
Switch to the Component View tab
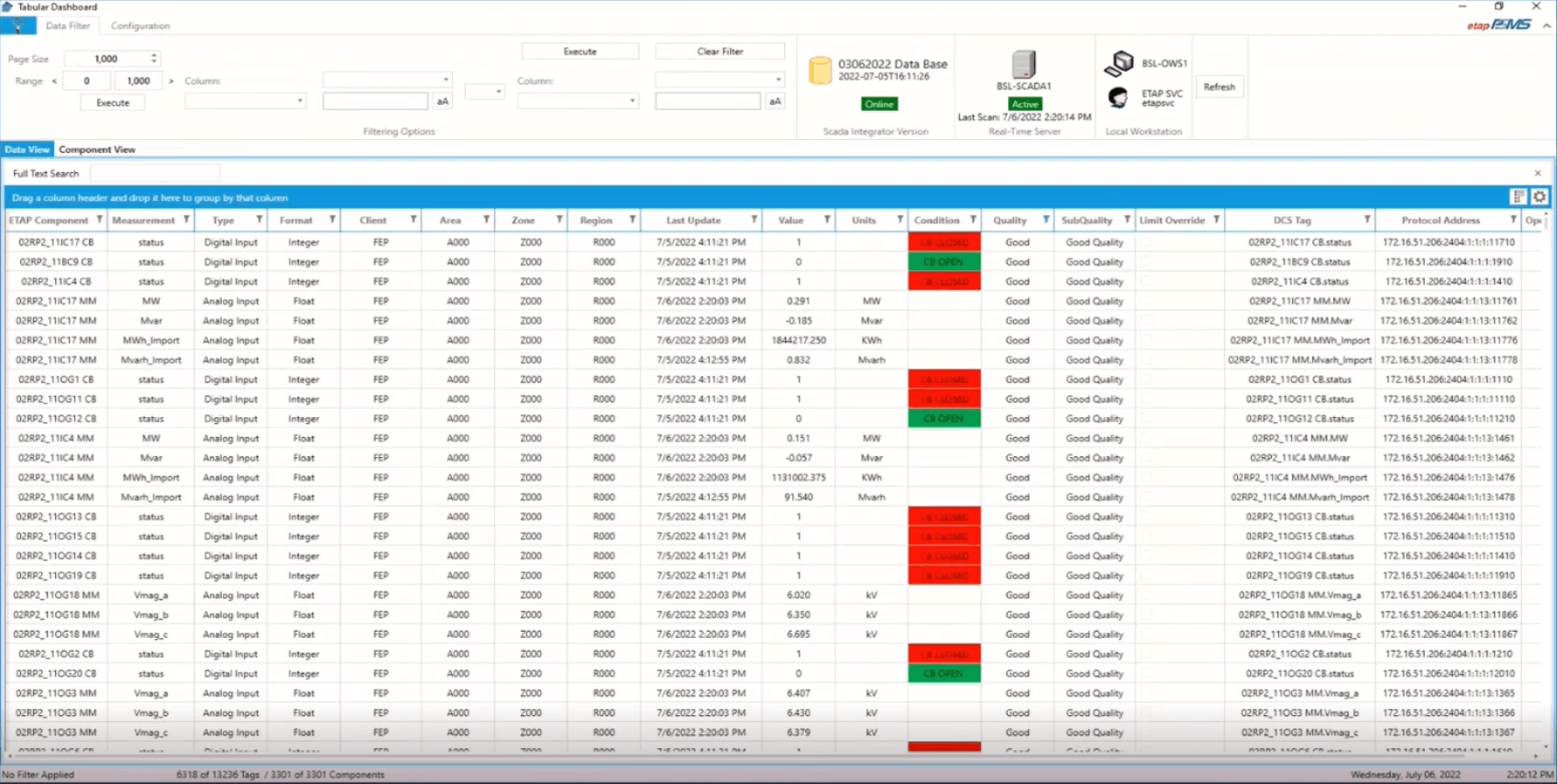click(x=97, y=149)
